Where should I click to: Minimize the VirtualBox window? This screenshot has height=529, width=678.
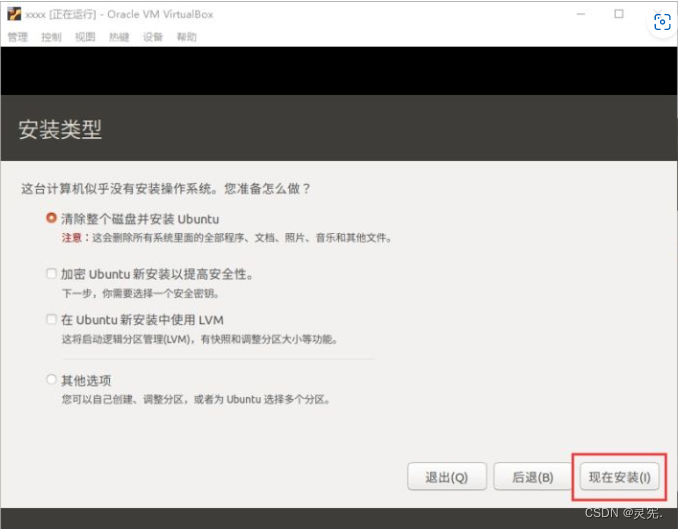coord(581,14)
